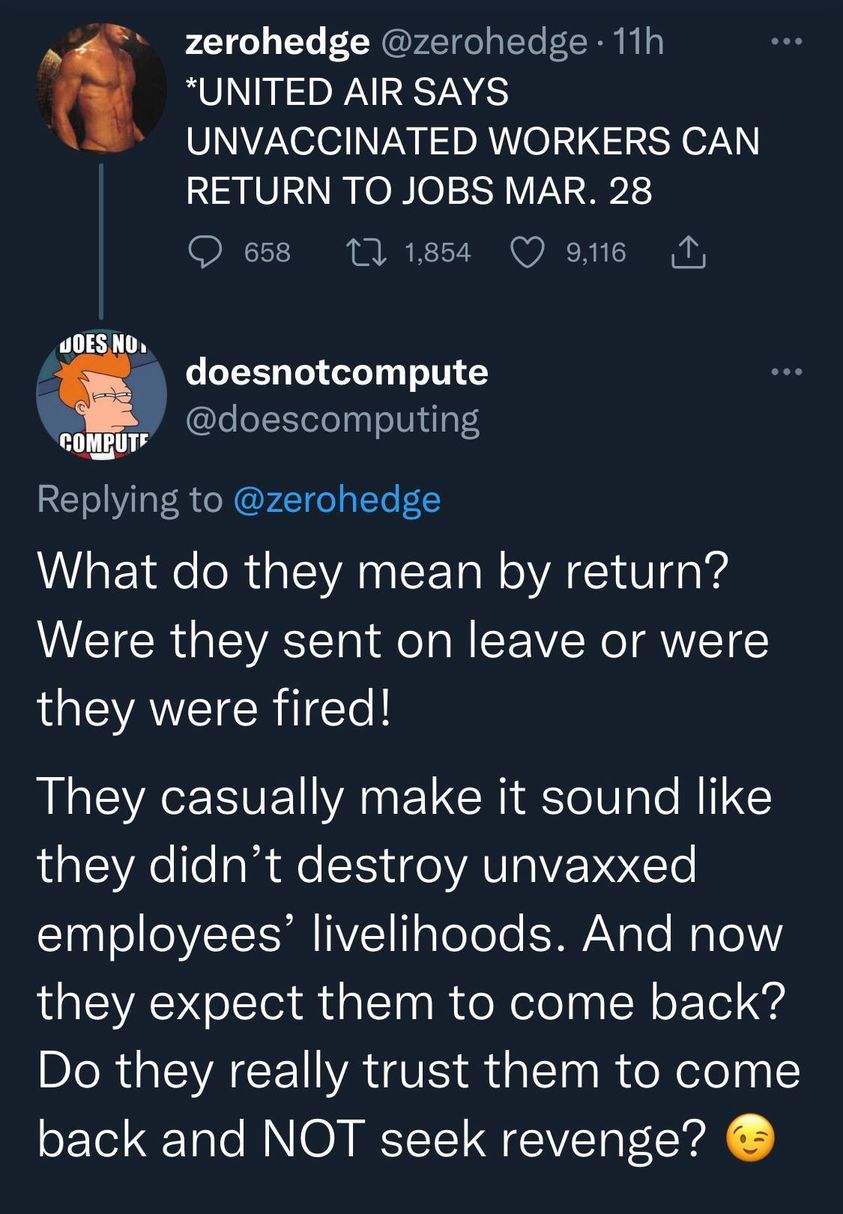Click the 1,854 retweets count
This screenshot has height=1214, width=843.
pos(437,253)
